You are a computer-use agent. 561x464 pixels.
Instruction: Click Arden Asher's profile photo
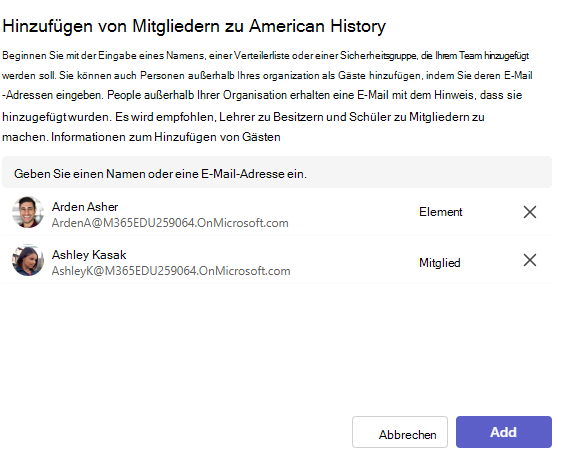pos(28,212)
